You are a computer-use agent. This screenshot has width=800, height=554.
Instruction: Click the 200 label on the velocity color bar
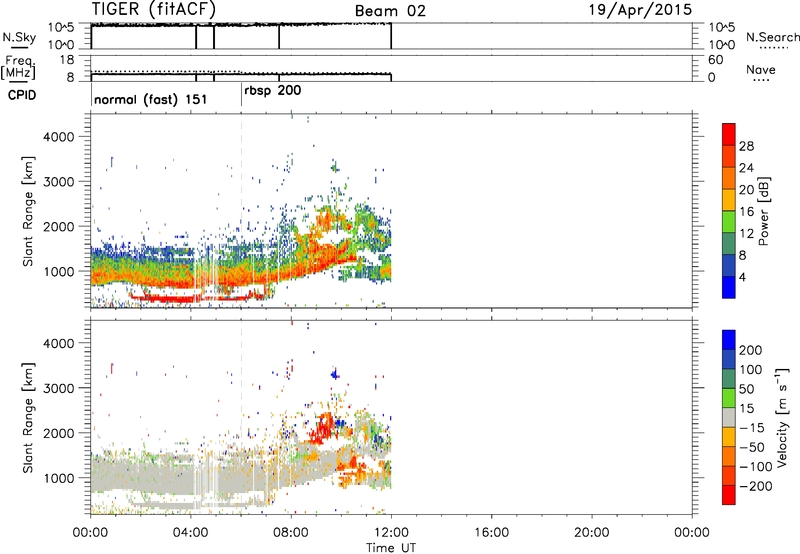coord(750,350)
